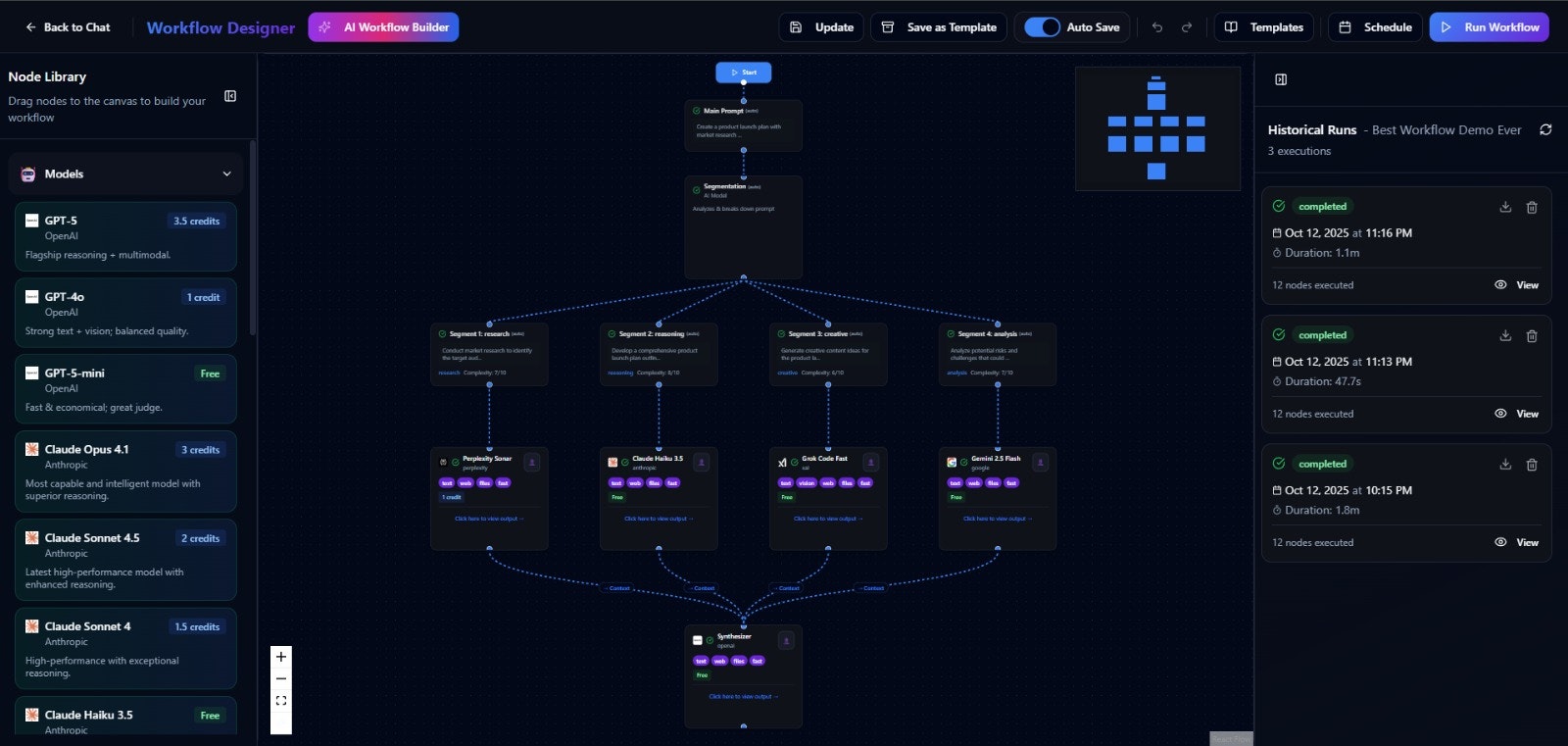The height and width of the screenshot is (746, 1568).
Task: Toggle the Auto Save switch
Action: (x=1042, y=27)
